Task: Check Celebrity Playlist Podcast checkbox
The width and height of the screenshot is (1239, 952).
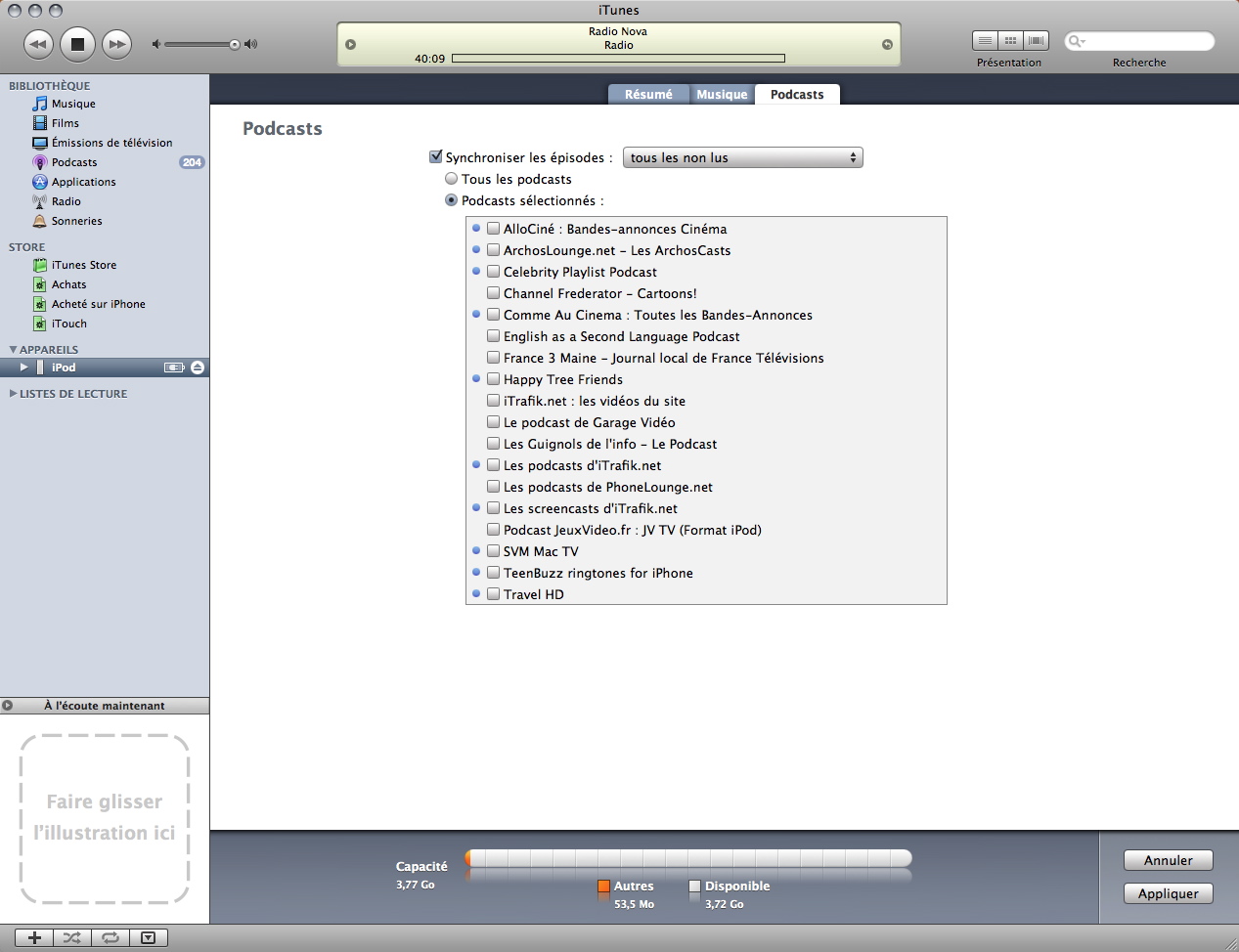Action: click(494, 272)
